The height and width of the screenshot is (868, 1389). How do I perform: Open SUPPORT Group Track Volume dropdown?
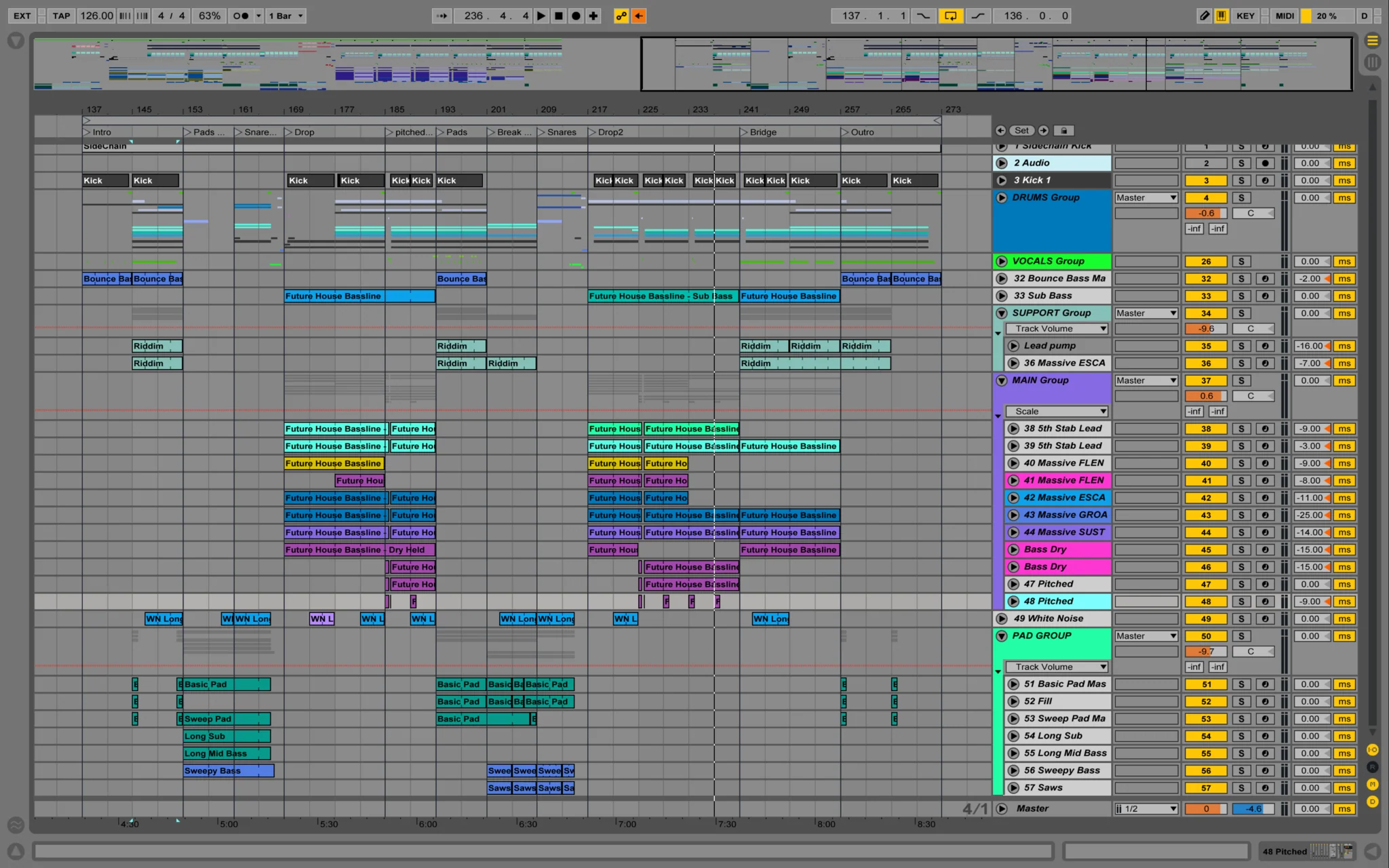[1057, 329]
